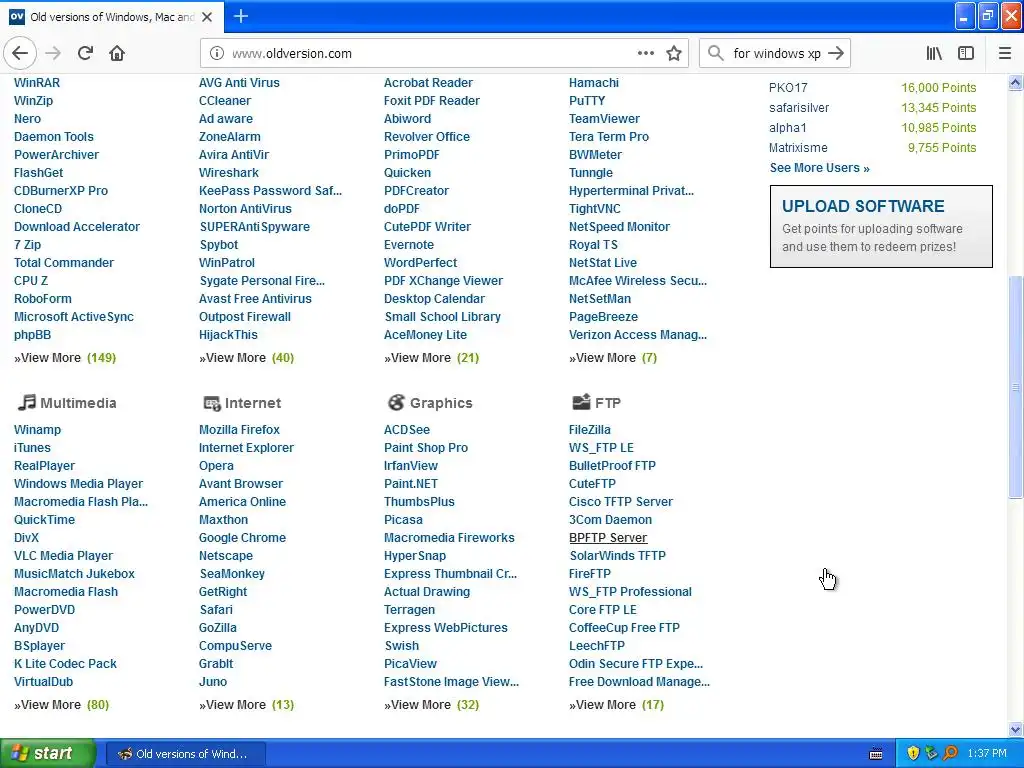The width and height of the screenshot is (1024, 768).
Task: Reload the current page
Action: pos(85,53)
